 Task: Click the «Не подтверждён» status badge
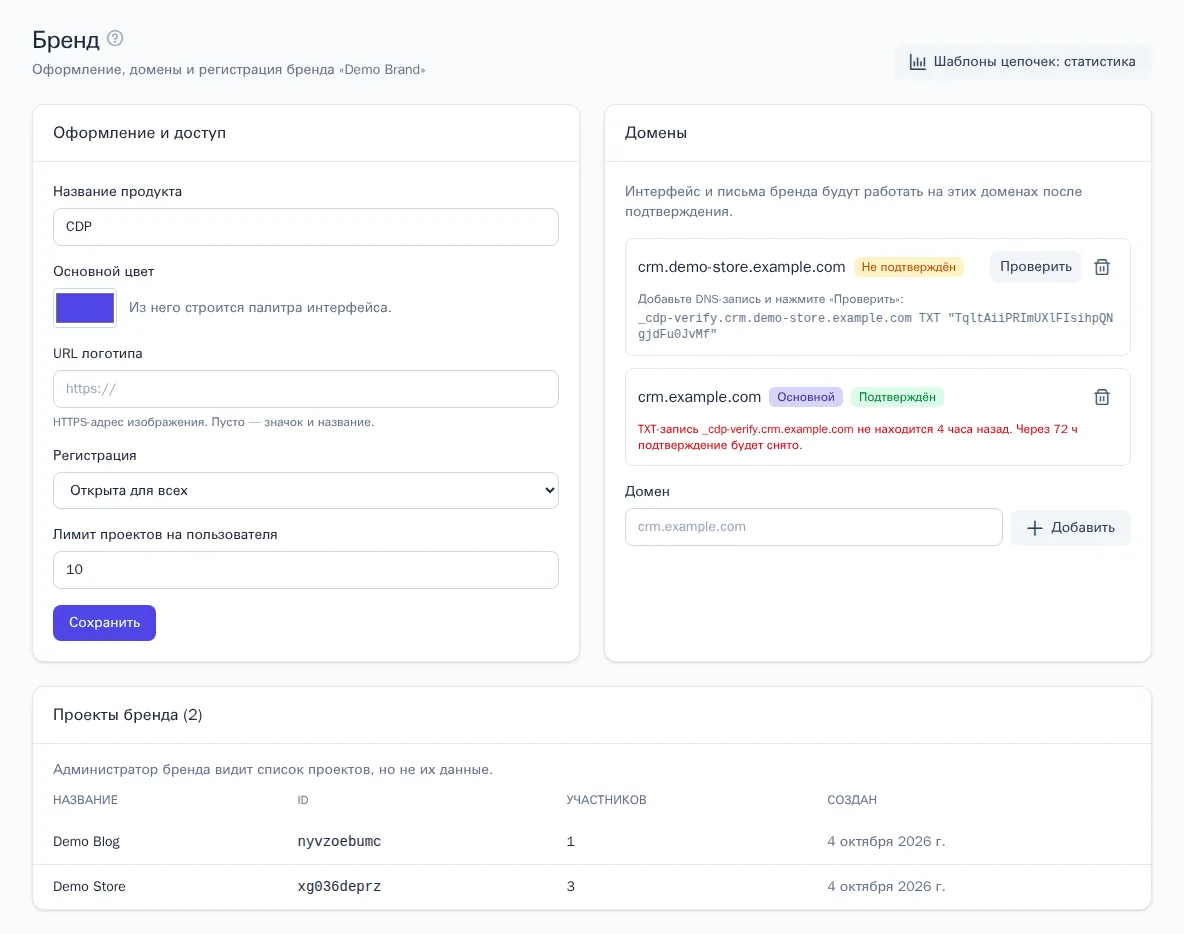tap(908, 267)
